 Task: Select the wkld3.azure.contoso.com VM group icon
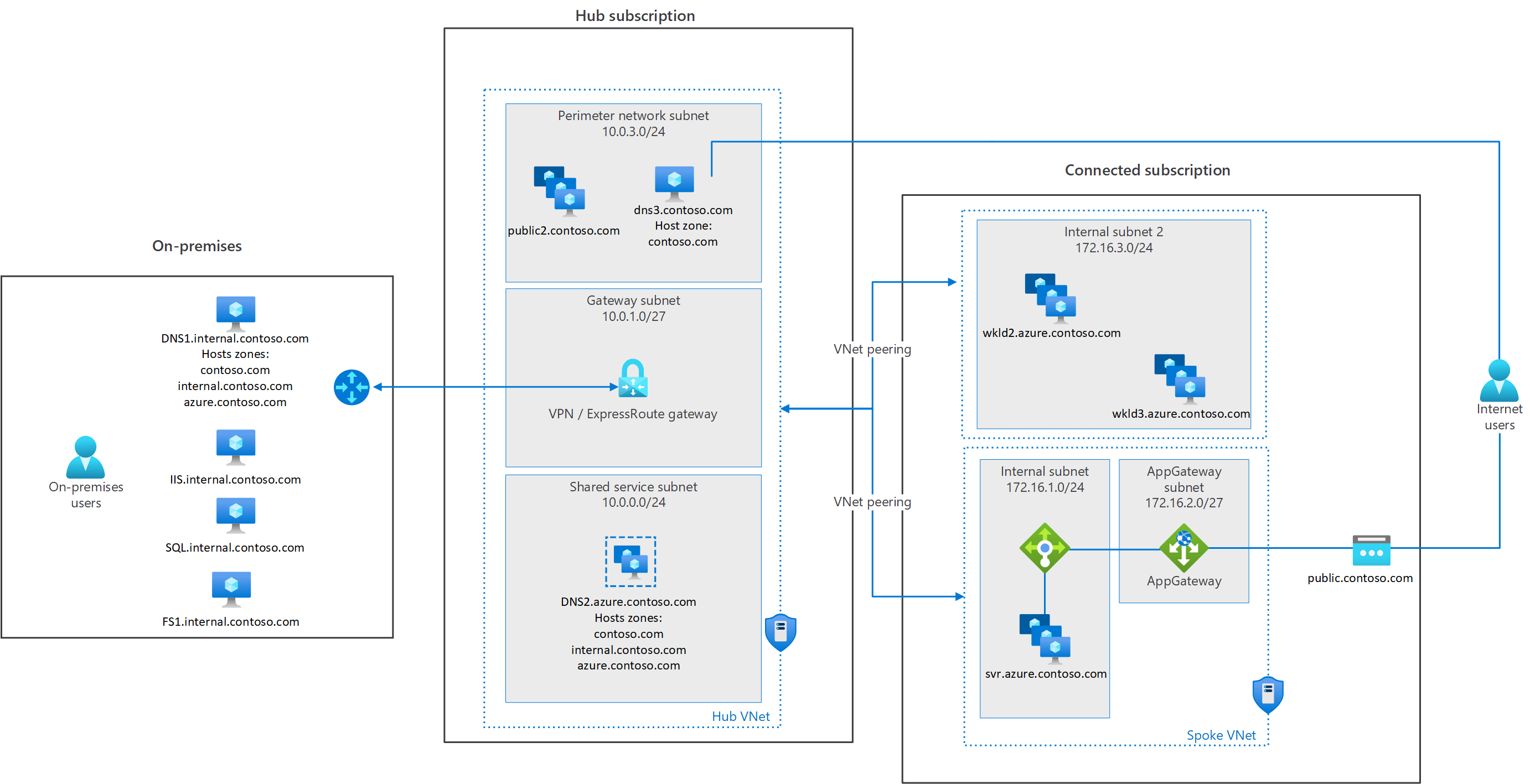1180,378
